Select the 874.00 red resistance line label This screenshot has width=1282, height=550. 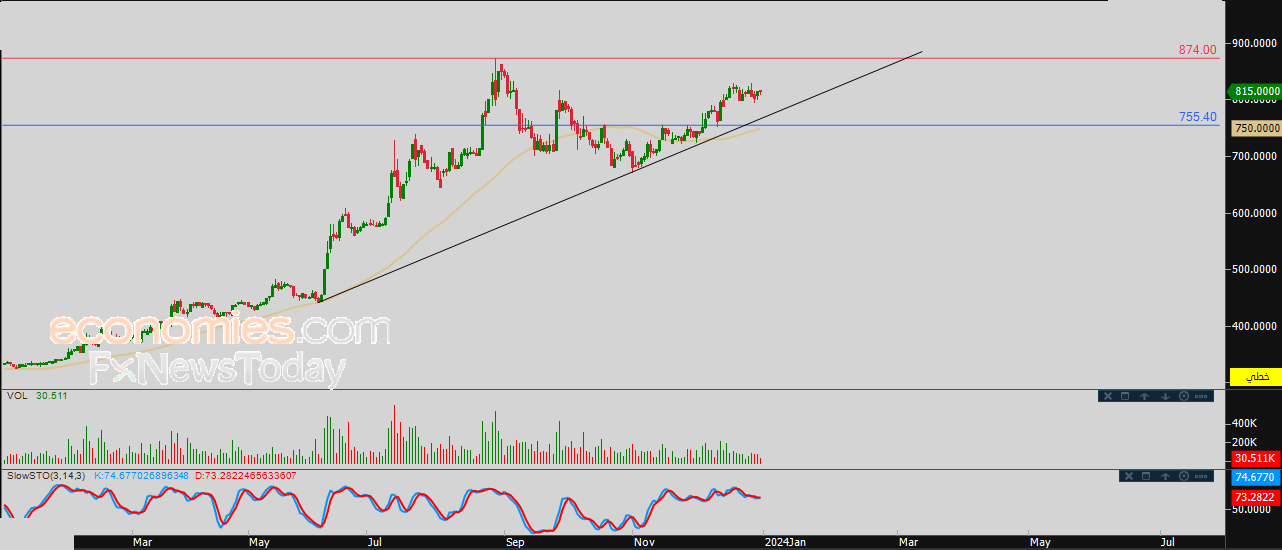click(1197, 50)
